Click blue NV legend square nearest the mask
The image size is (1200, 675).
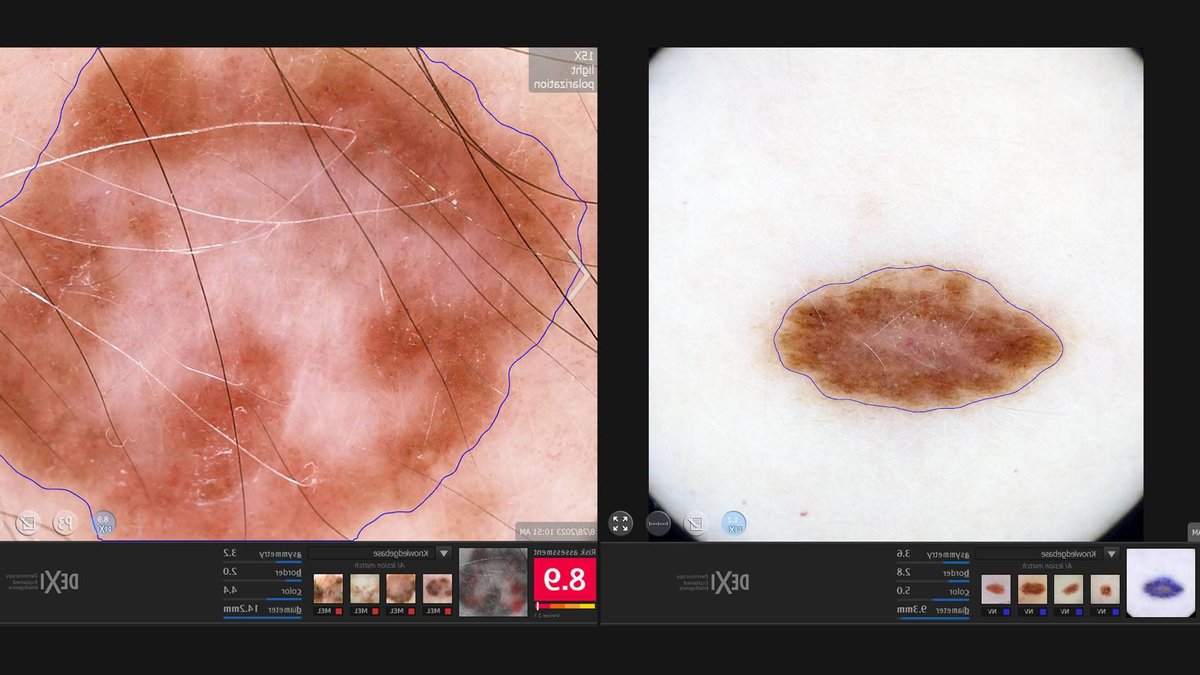(1116, 610)
